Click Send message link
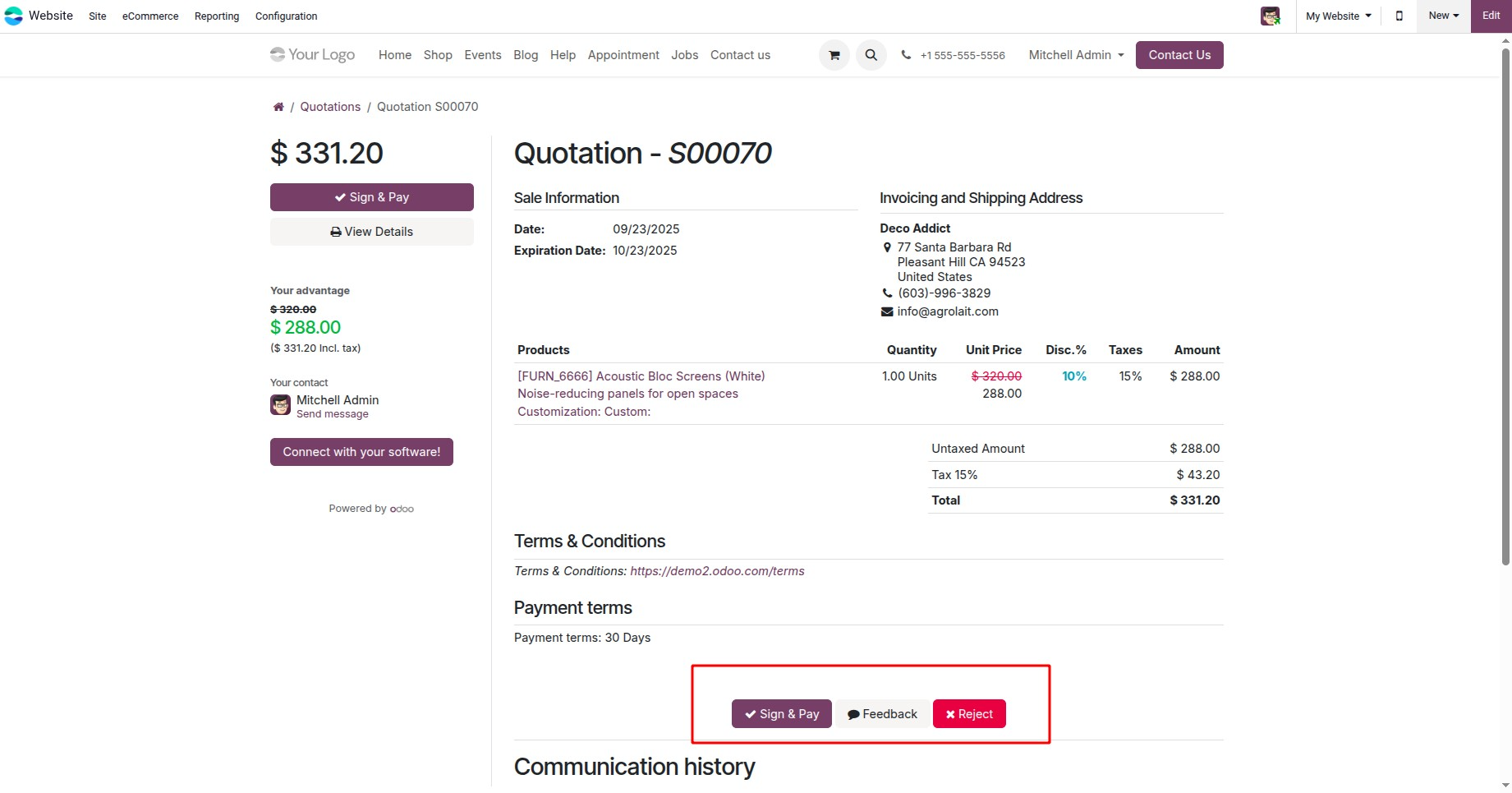The height and width of the screenshot is (793, 1512). point(332,414)
